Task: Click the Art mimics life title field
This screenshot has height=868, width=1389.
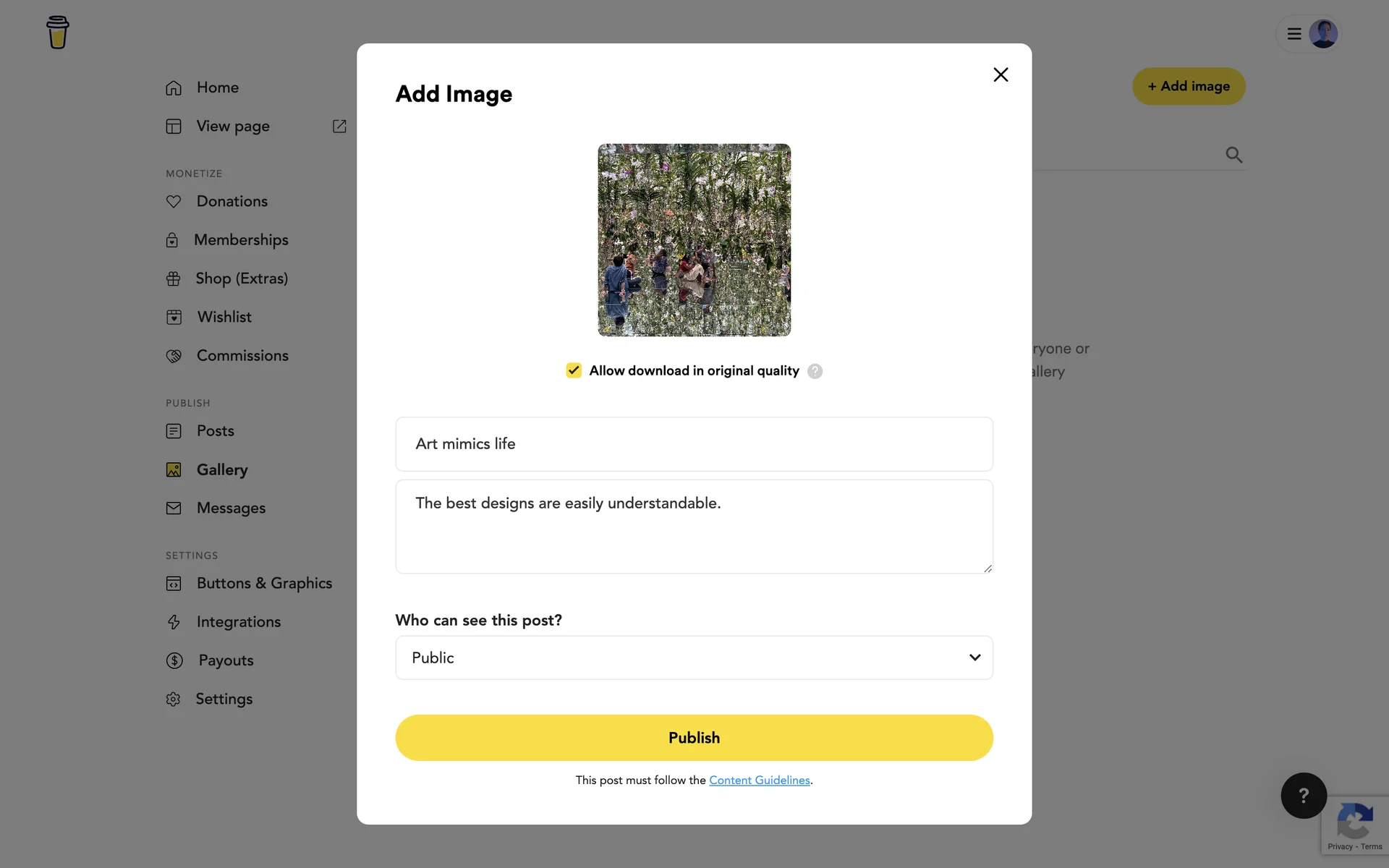Action: click(694, 444)
